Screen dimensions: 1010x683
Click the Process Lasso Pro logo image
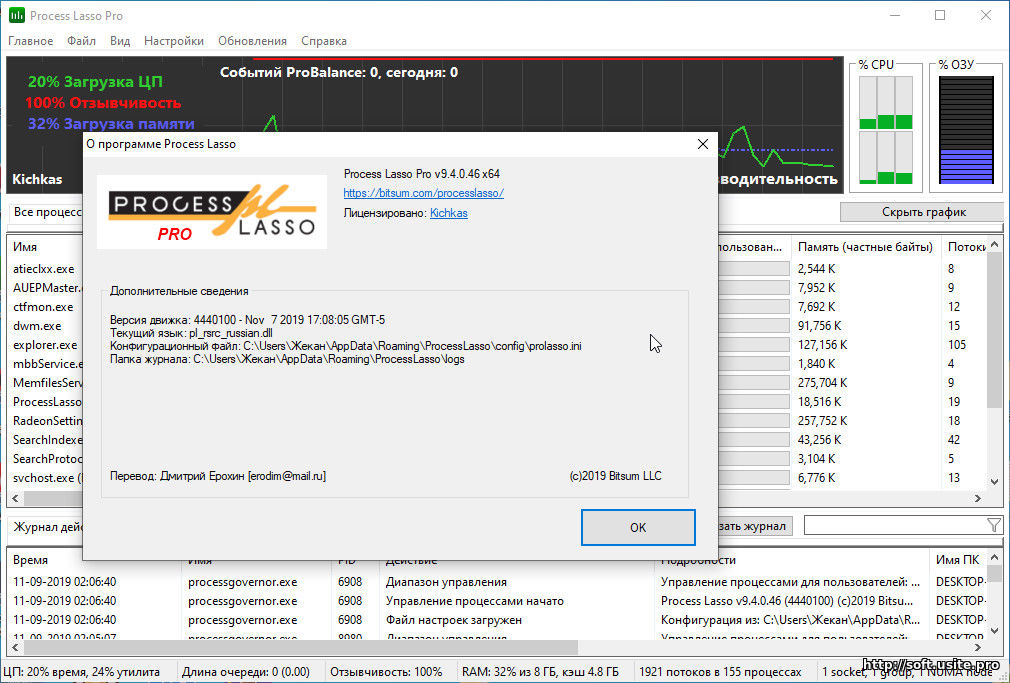[212, 212]
